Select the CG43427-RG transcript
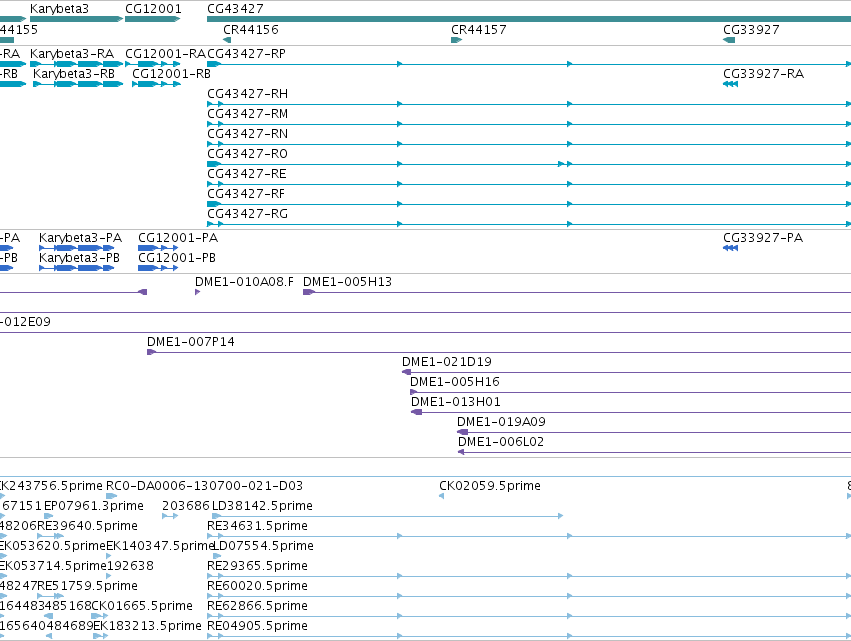This screenshot has width=851, height=641. pyautogui.click(x=529, y=224)
